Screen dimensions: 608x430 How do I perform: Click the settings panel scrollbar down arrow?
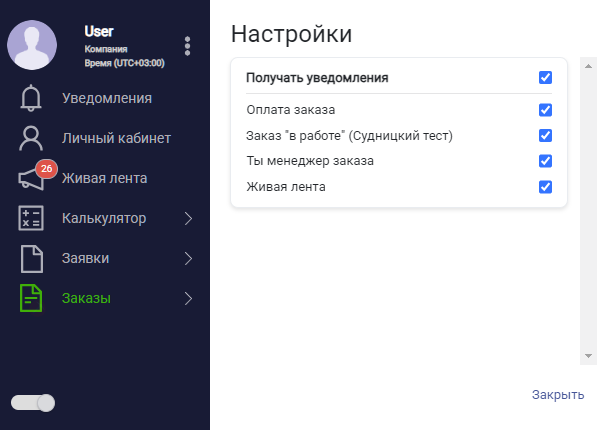tap(590, 356)
